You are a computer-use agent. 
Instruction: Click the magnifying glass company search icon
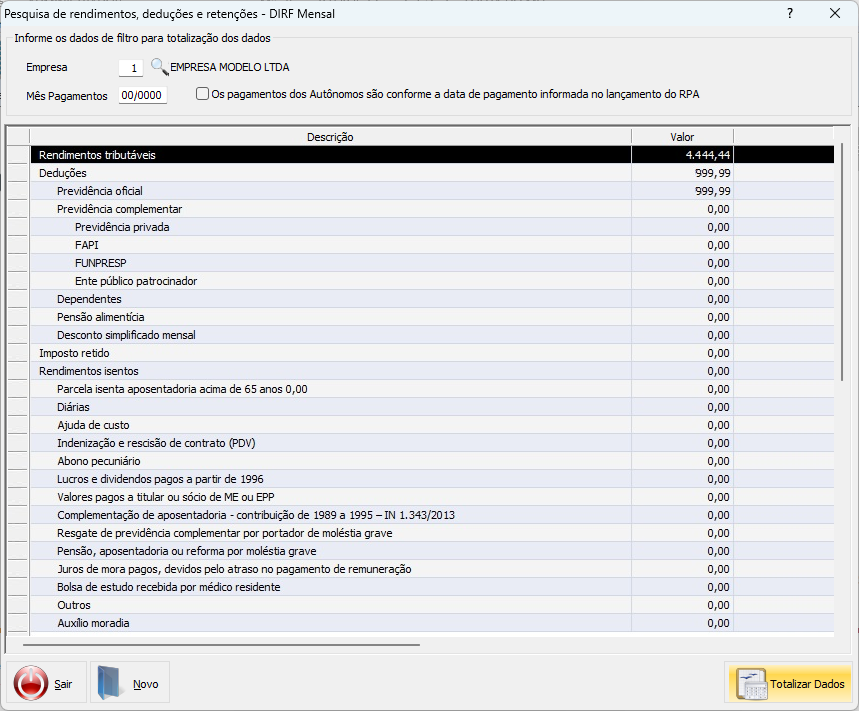point(159,68)
